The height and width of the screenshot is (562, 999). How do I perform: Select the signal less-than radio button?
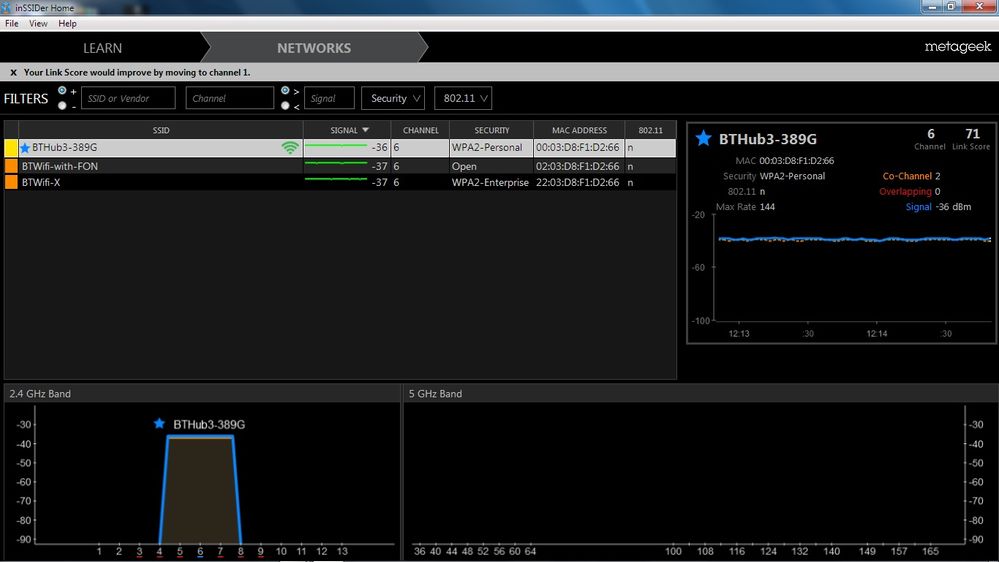click(x=285, y=106)
